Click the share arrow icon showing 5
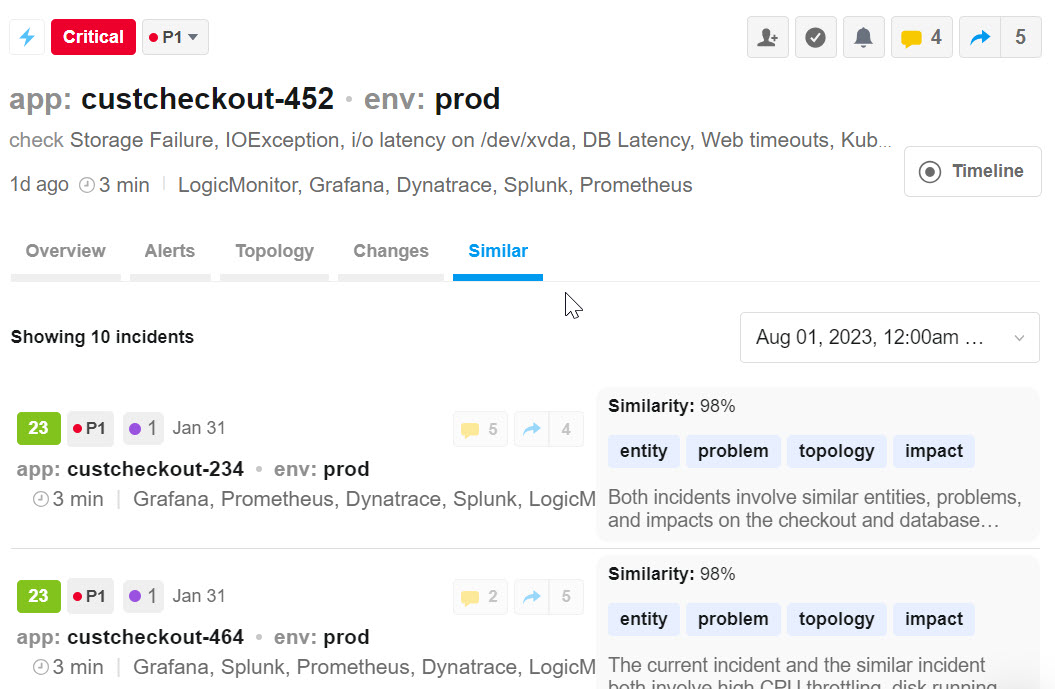This screenshot has width=1055, height=689. 1000,38
